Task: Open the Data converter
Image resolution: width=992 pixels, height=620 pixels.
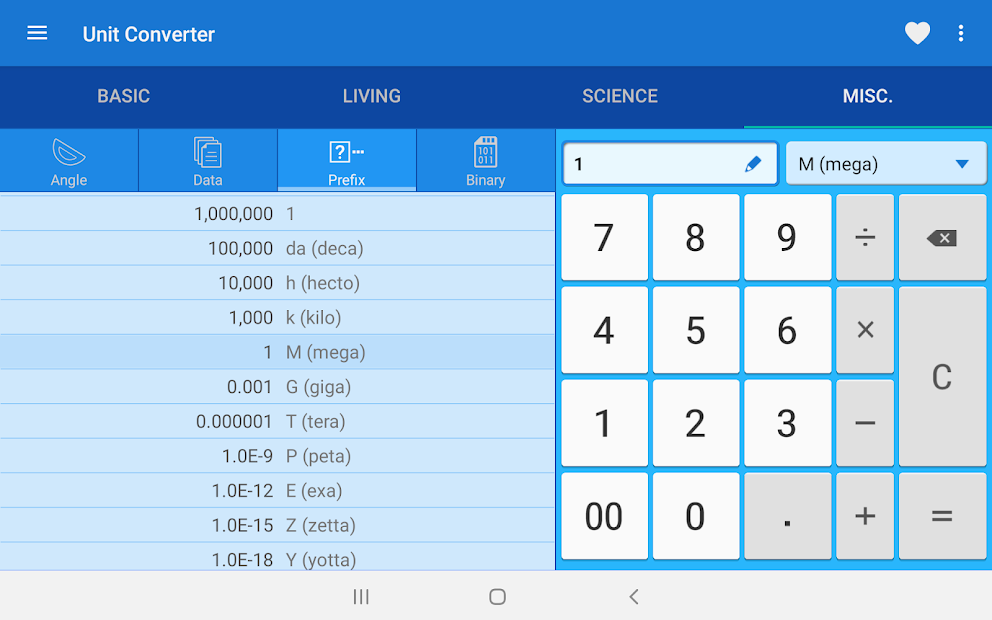Action: 207,160
